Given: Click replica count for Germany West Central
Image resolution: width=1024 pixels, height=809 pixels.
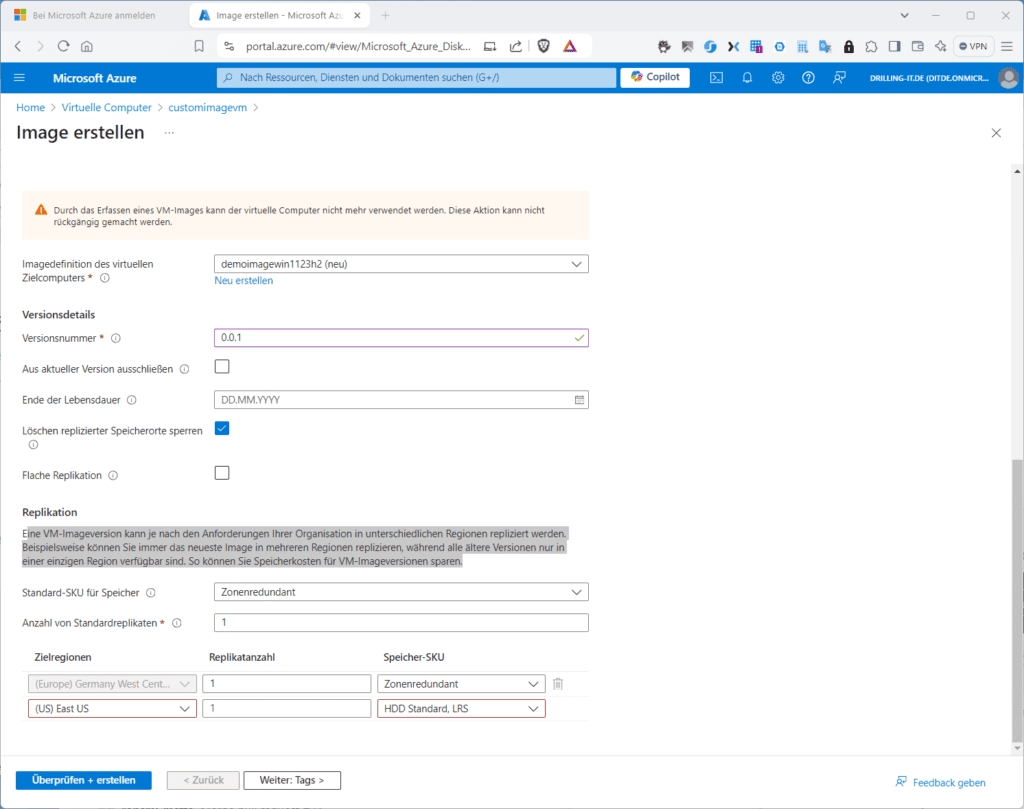Looking at the screenshot, I should click(287, 684).
